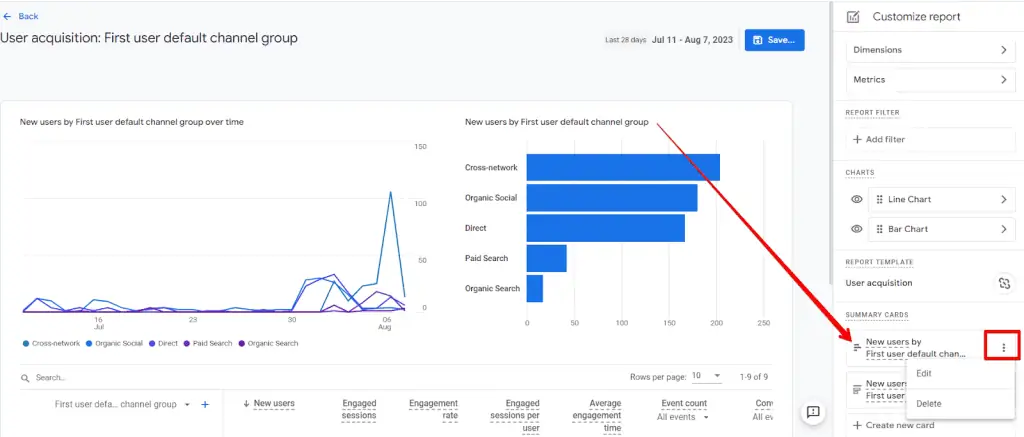Screen dimensions: 1024x437
Task: Open three-dot menu for first summary card
Action: click(1003, 347)
